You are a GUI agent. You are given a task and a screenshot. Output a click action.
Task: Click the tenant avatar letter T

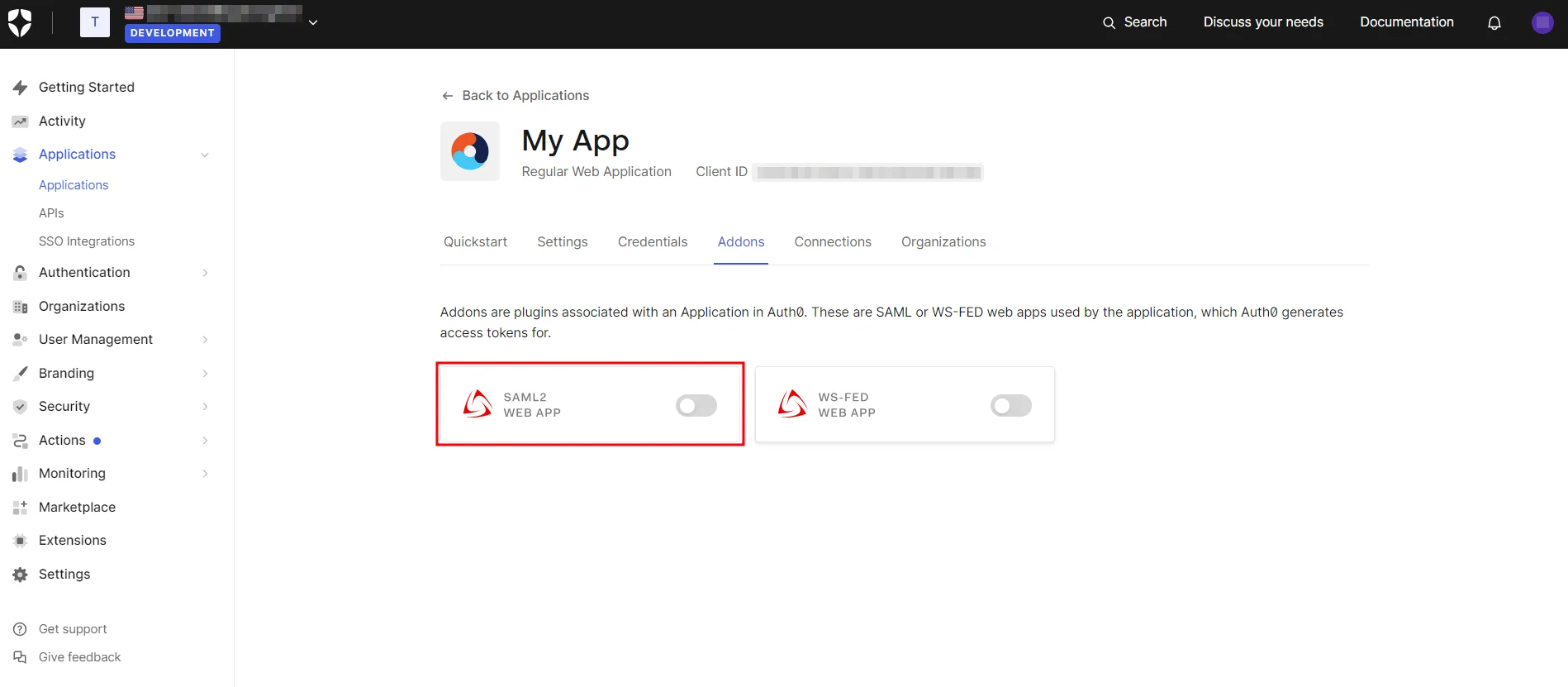pyautogui.click(x=95, y=22)
